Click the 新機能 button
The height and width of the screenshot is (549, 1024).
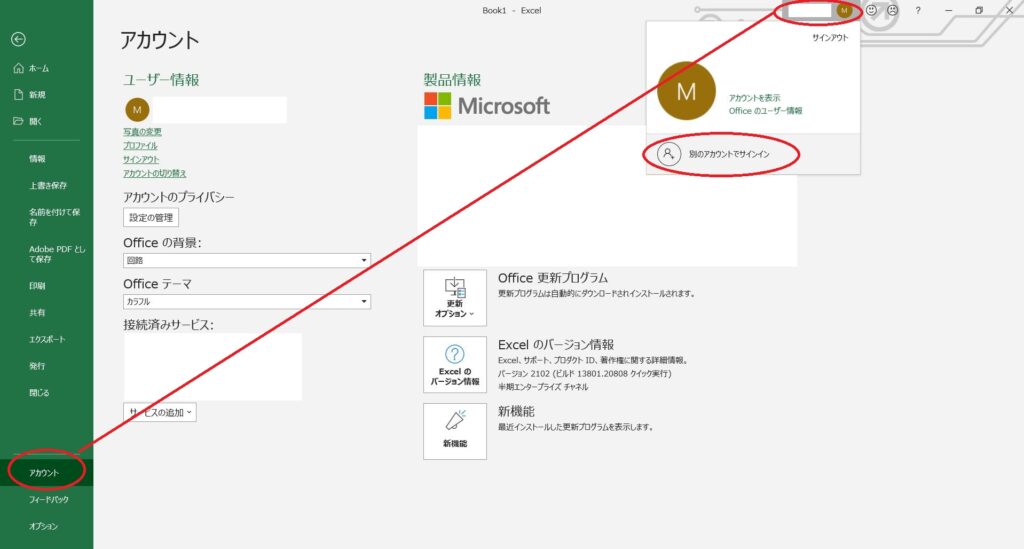pos(455,431)
